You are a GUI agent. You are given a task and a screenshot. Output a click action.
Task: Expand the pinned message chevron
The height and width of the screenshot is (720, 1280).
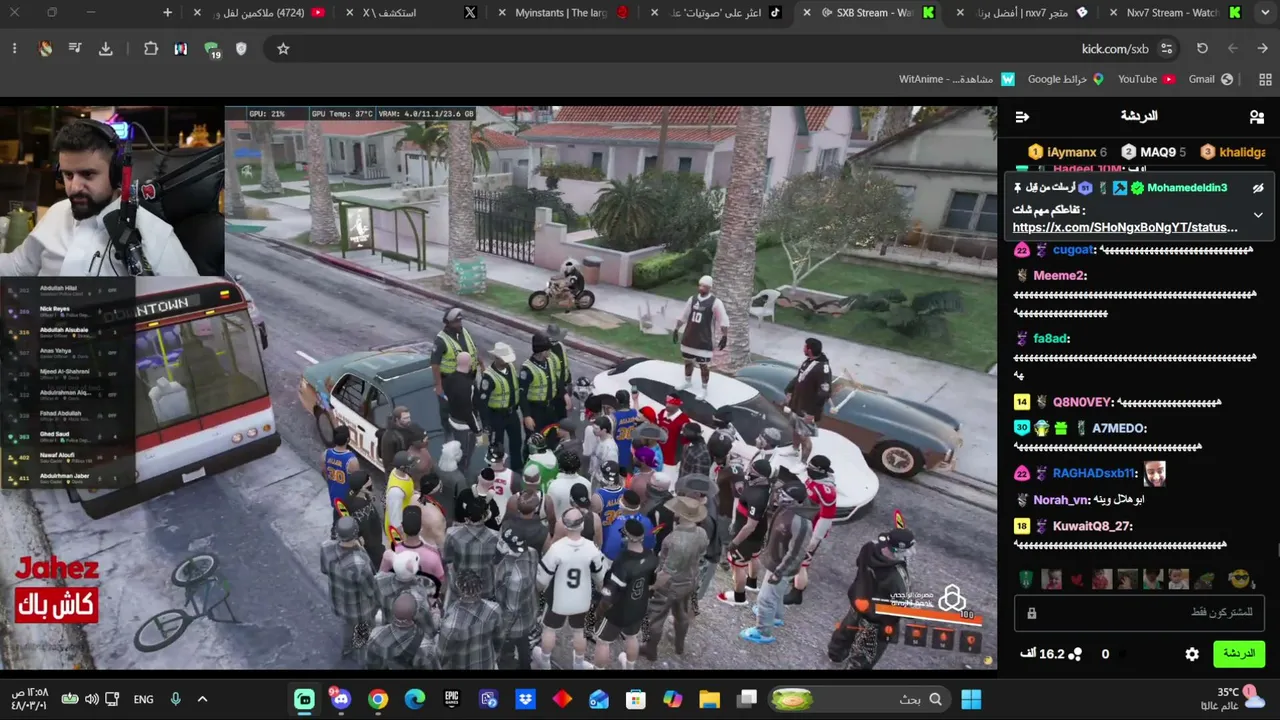click(x=1258, y=214)
